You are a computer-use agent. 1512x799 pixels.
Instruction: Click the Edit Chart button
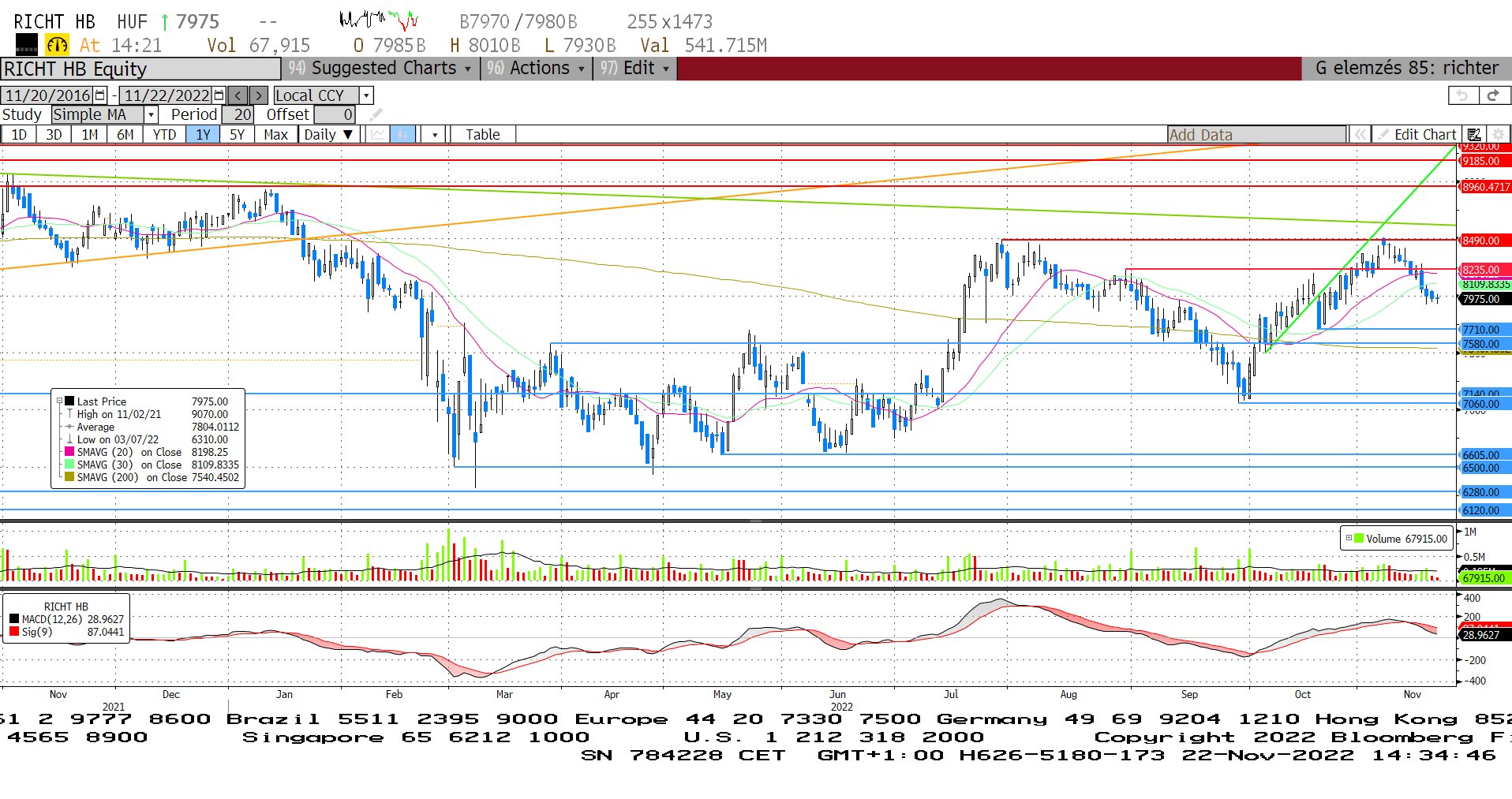pyautogui.click(x=1417, y=135)
